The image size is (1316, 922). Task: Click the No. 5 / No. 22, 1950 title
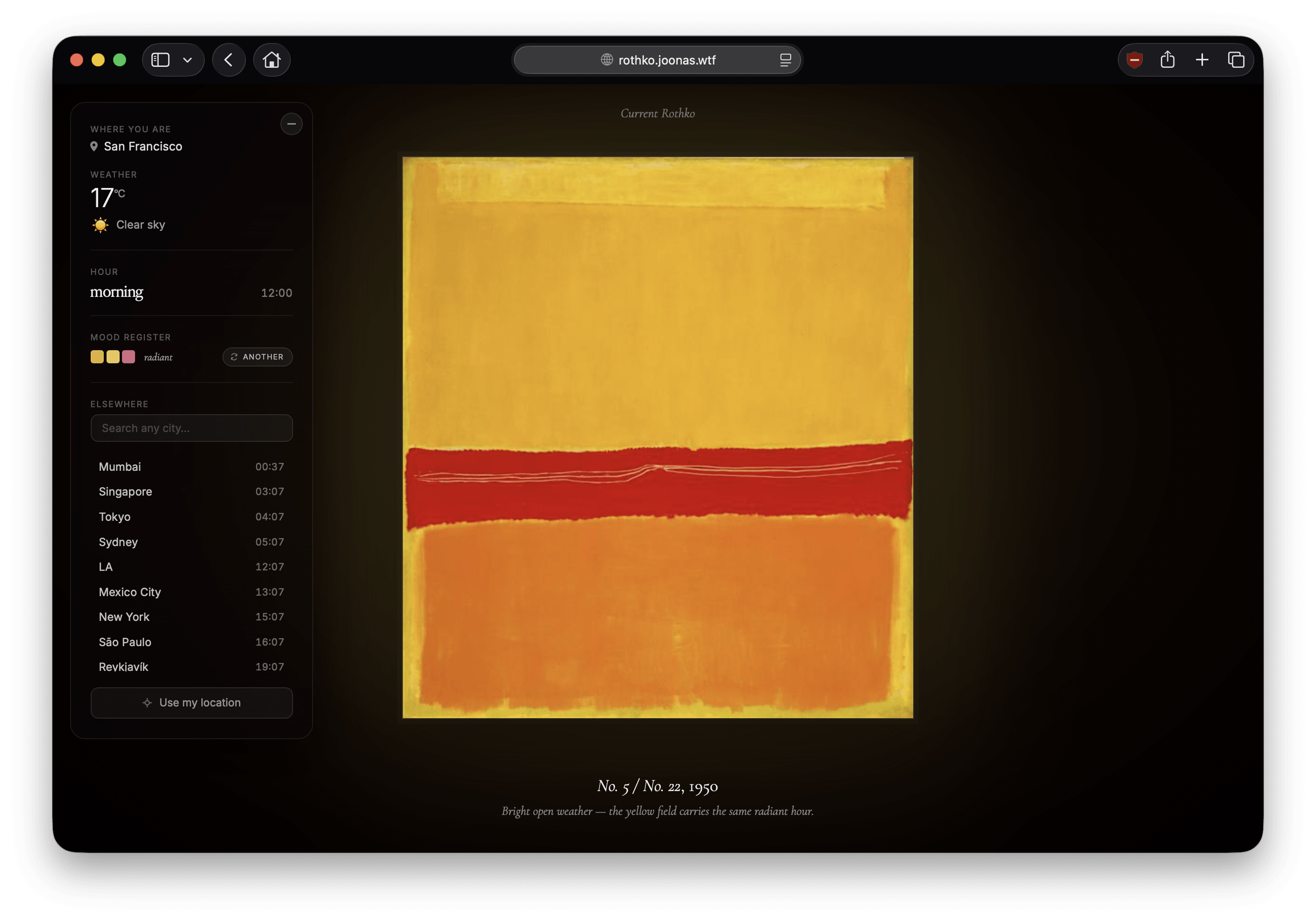point(658,786)
